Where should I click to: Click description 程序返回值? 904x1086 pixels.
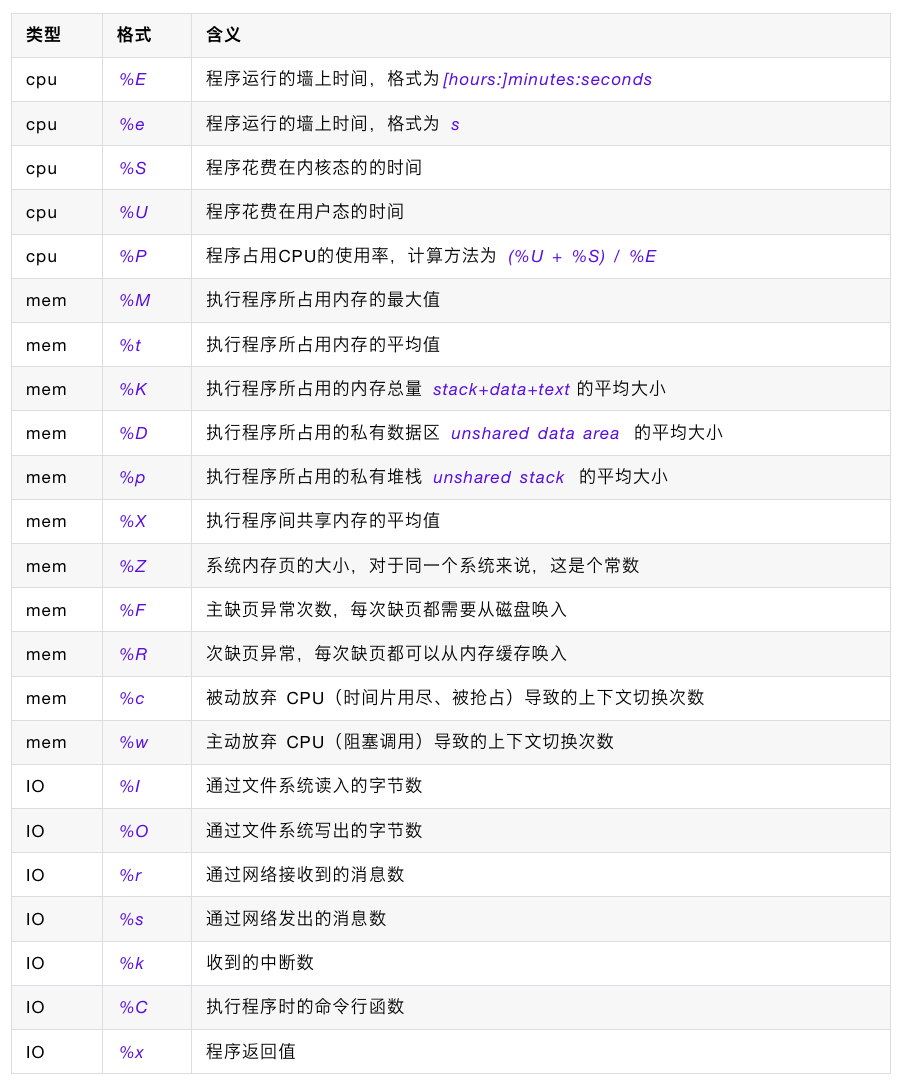[x=251, y=1052]
